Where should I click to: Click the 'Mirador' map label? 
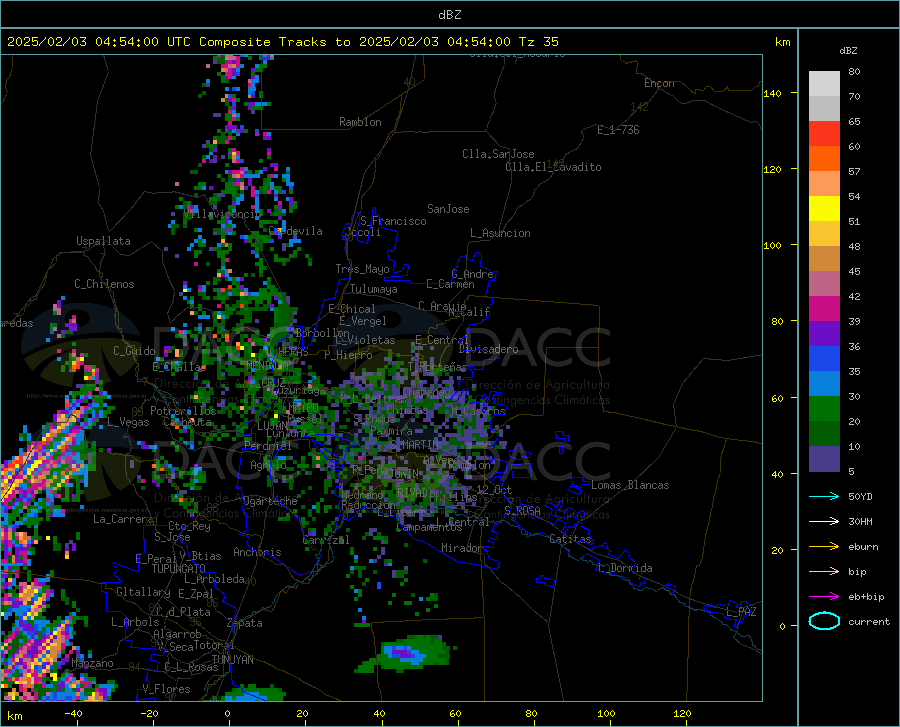tap(462, 548)
